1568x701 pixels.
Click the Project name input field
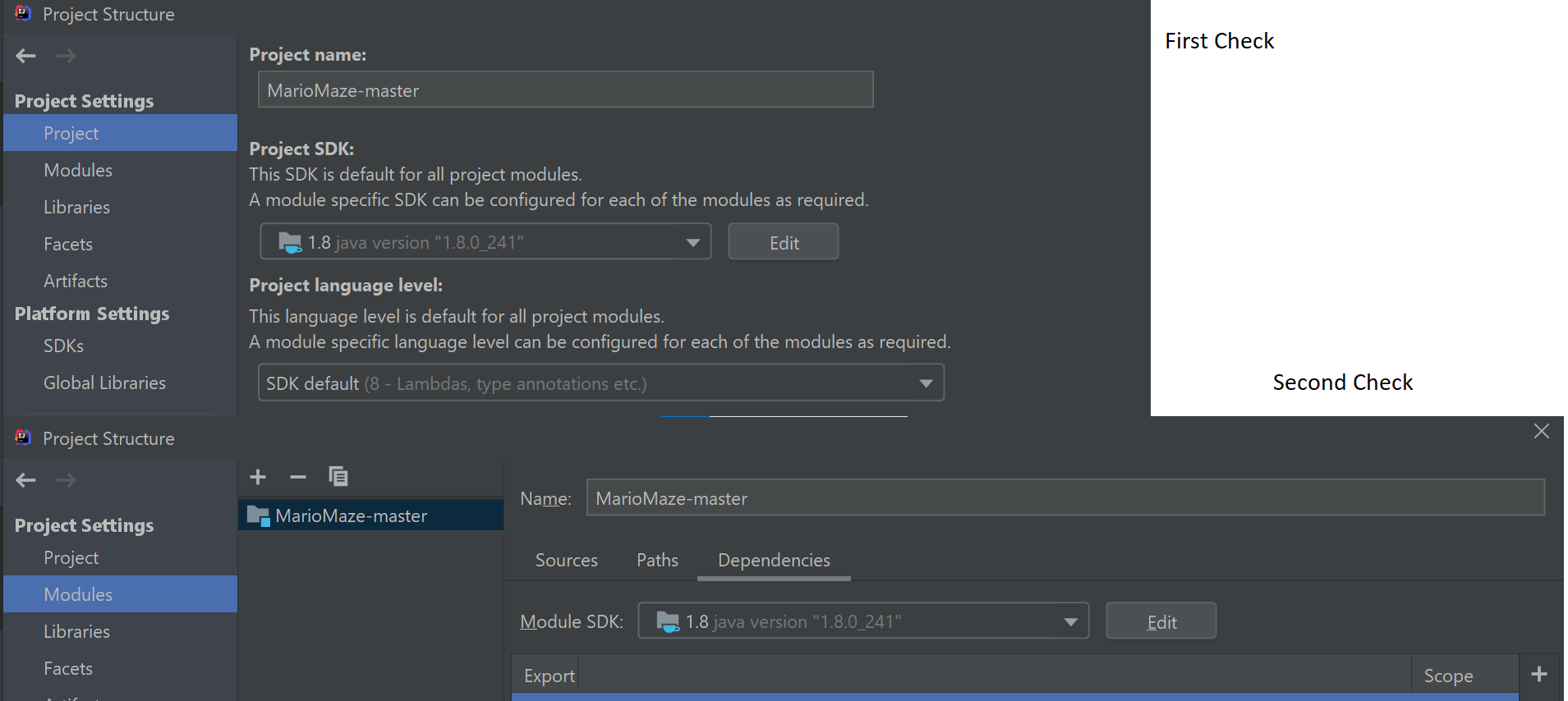pyautogui.click(x=565, y=89)
